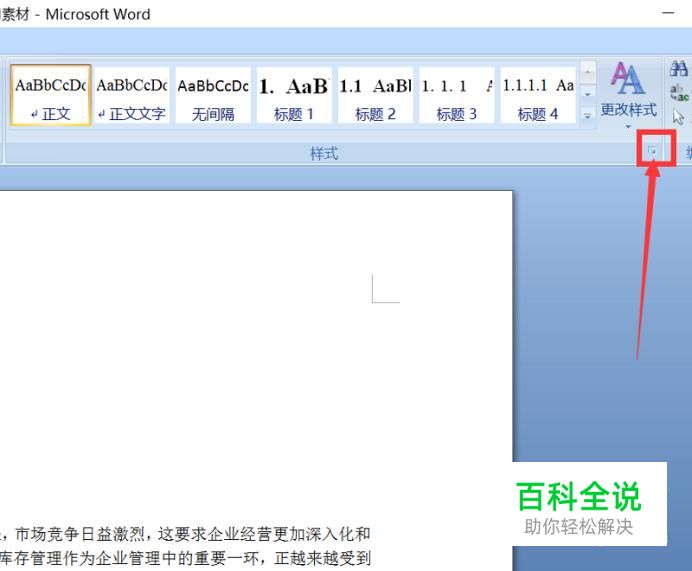
Task: Apply the 标题 1 heading style
Action: point(294,95)
